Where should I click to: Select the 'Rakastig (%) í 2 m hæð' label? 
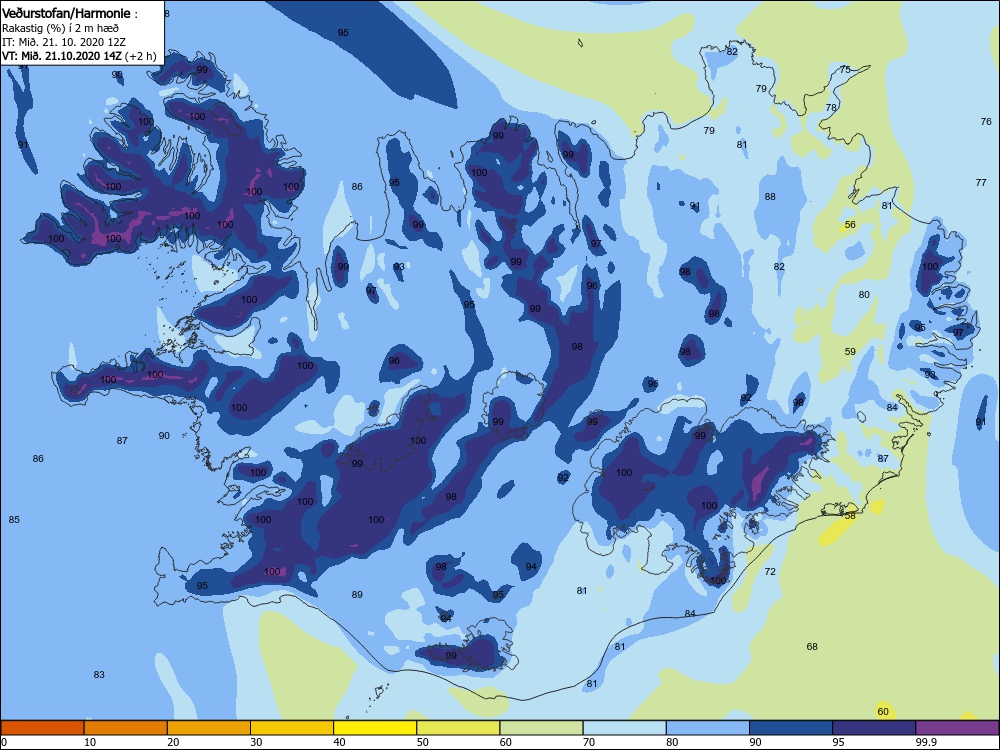coord(60,28)
